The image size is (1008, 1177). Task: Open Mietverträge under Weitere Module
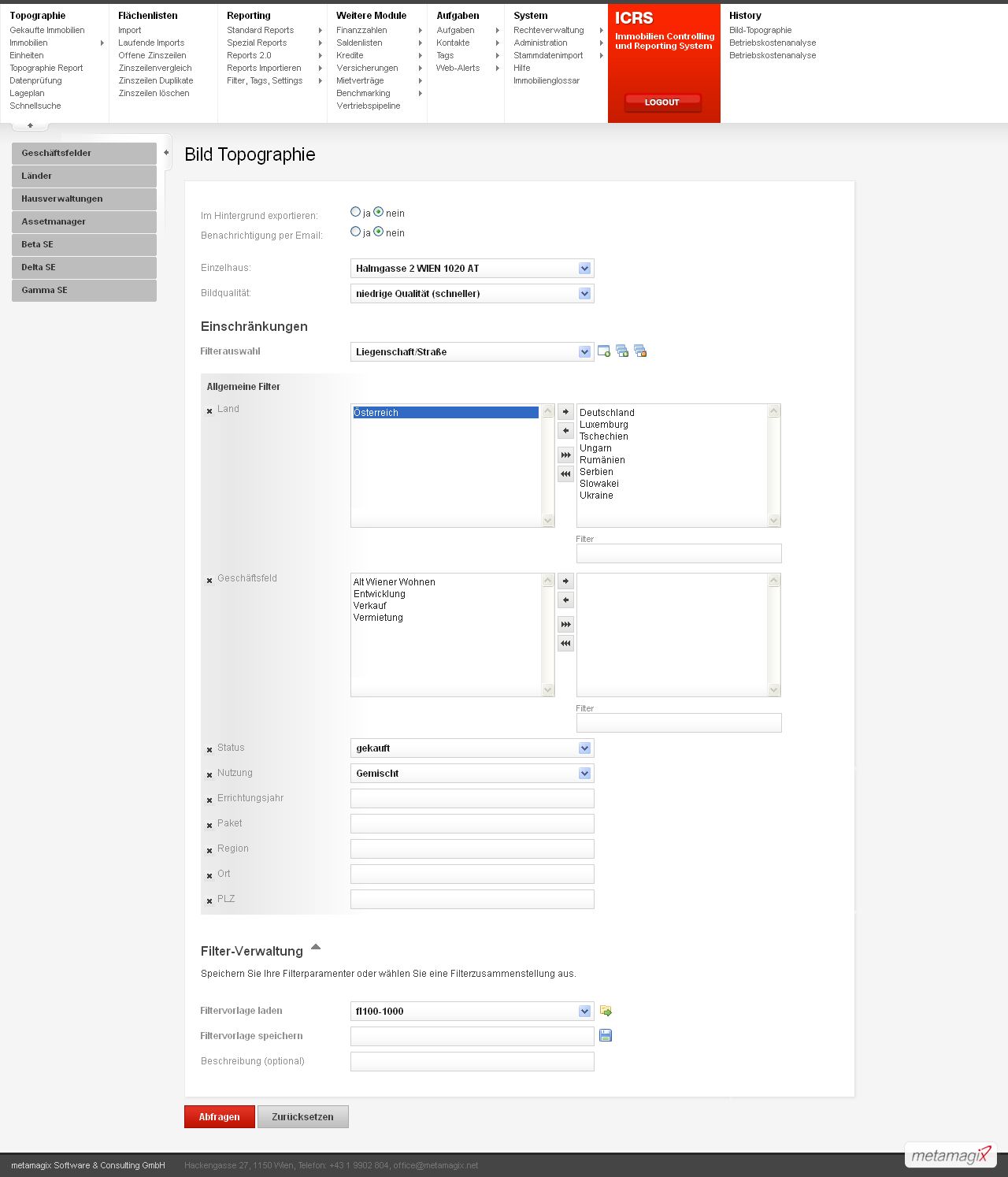coord(360,81)
